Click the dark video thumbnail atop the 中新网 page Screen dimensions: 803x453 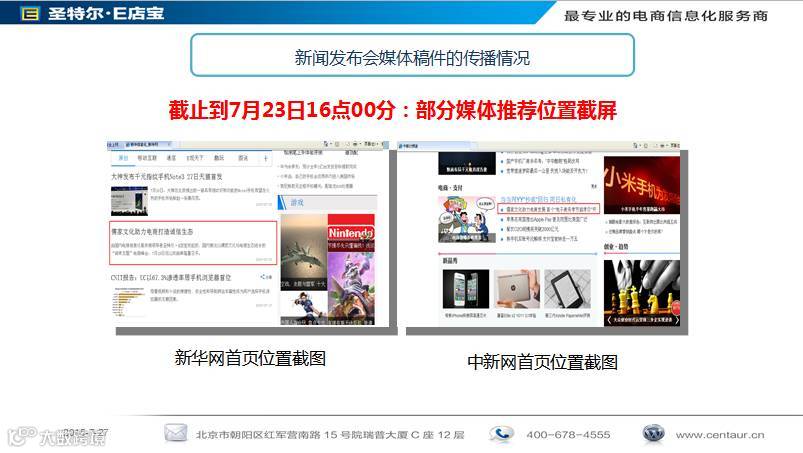[467, 163]
